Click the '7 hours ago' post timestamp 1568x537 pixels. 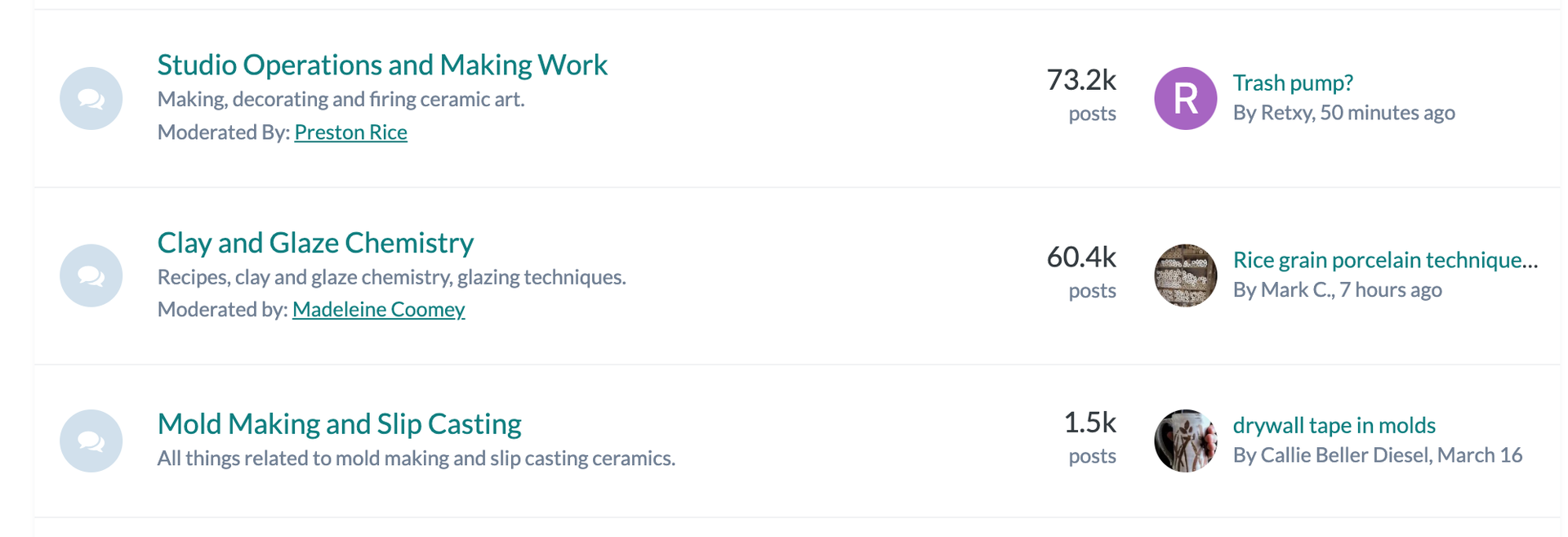1390,290
